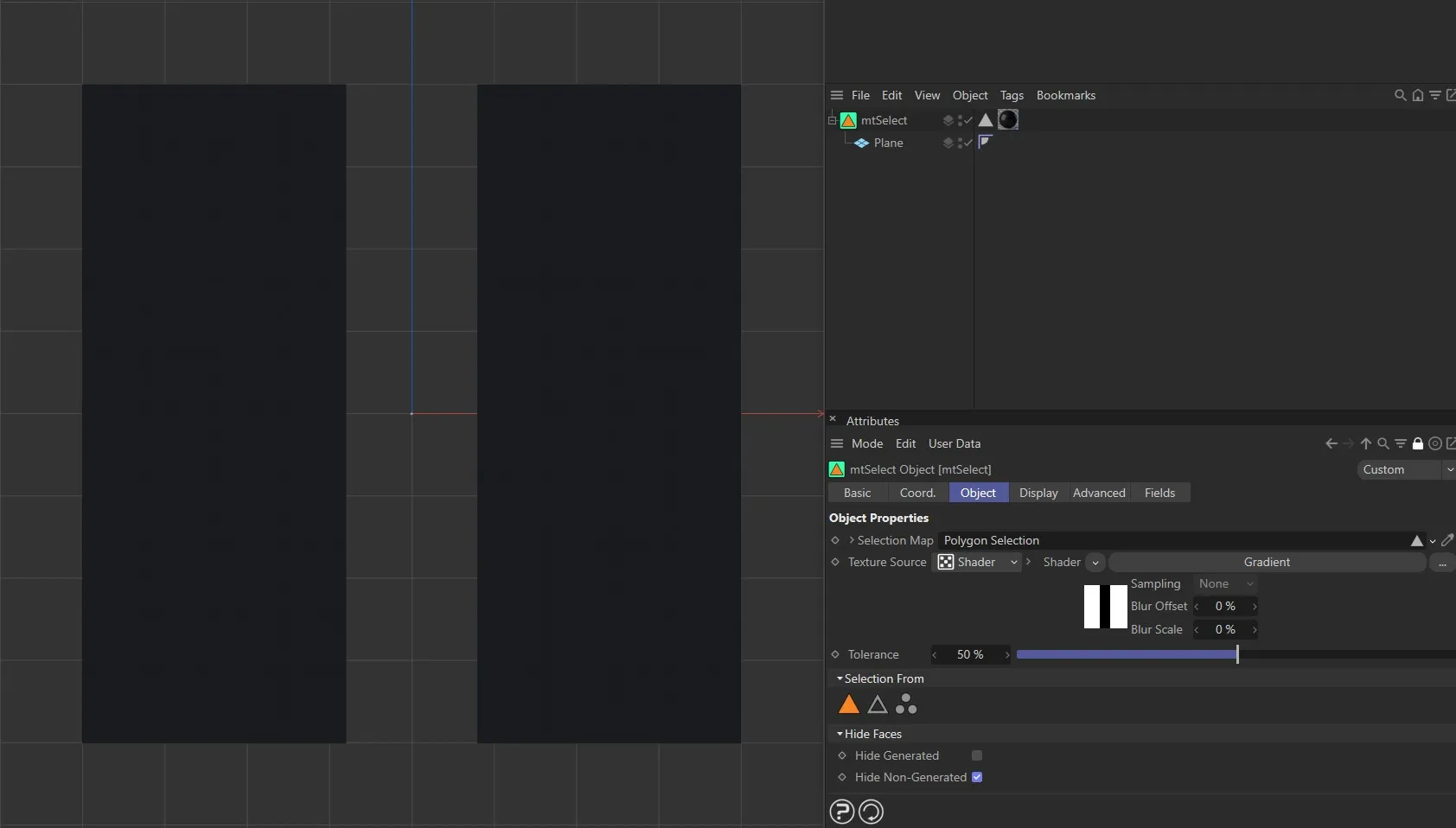Enable the Hide Generated checkbox
1456x828 pixels.
click(x=976, y=755)
